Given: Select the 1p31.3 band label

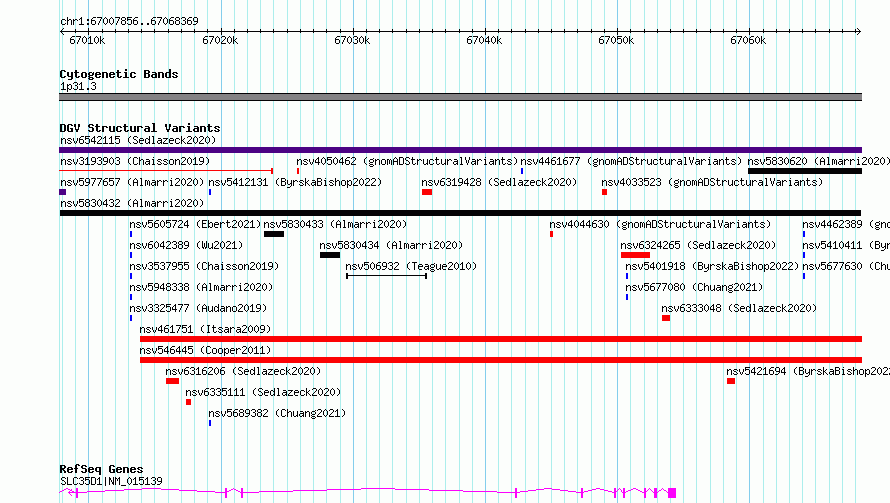Looking at the screenshot, I should pos(78,86).
